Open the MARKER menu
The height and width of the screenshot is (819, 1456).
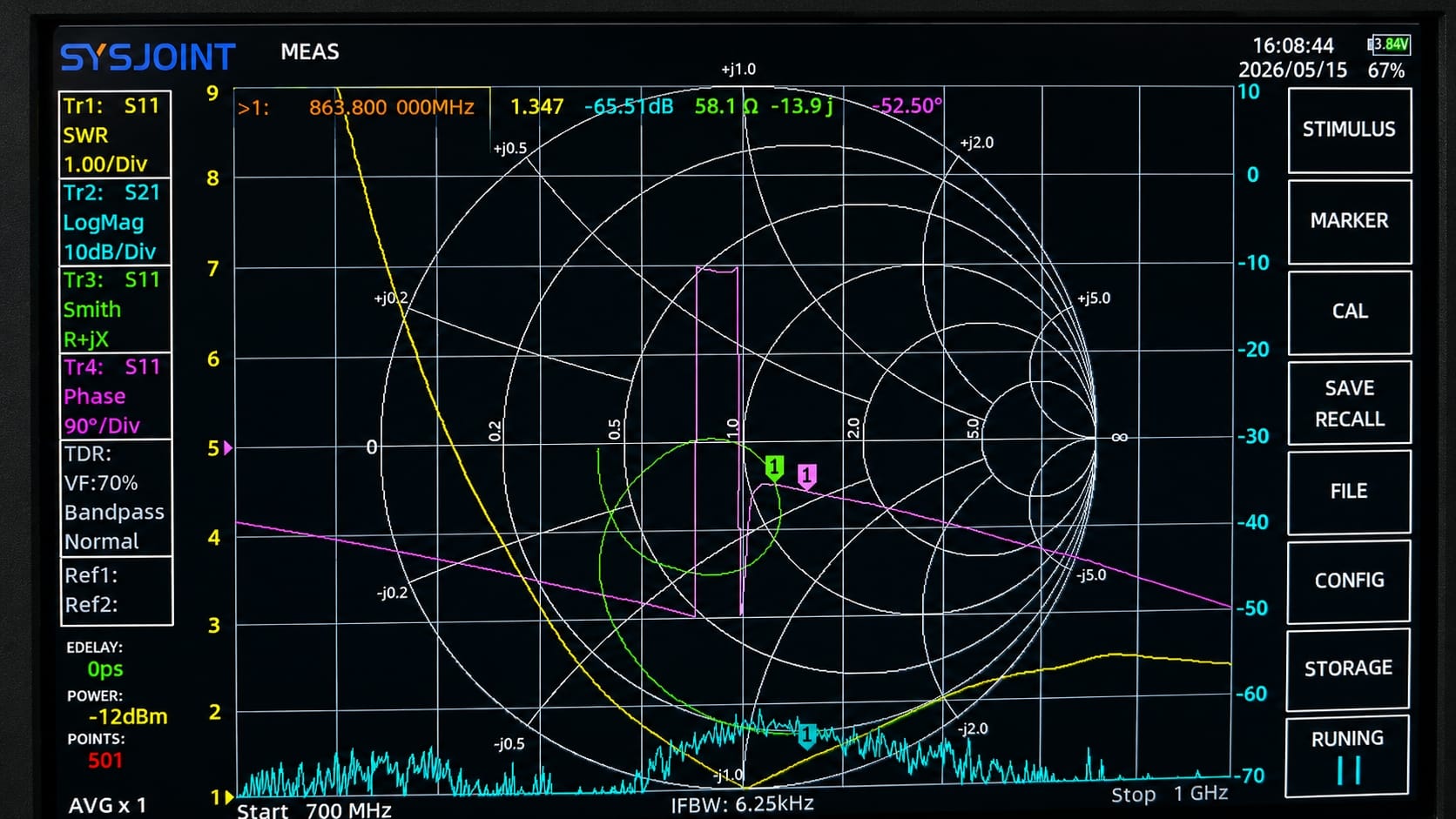(x=1349, y=221)
